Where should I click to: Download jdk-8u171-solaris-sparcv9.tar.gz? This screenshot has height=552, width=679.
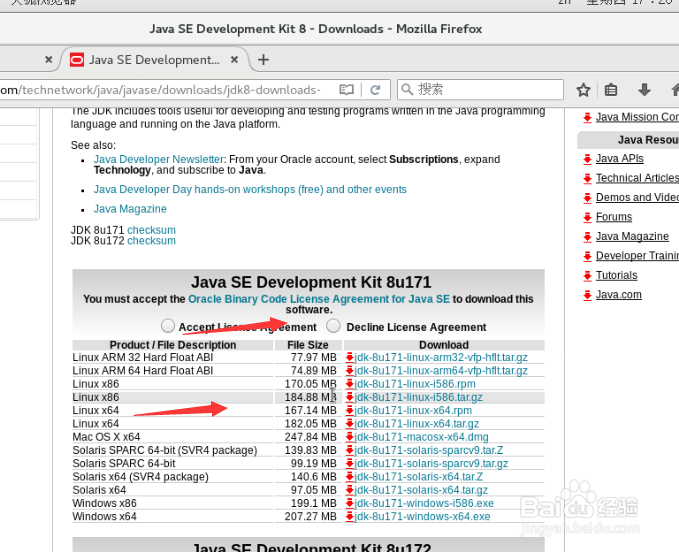pyautogui.click(x=431, y=463)
